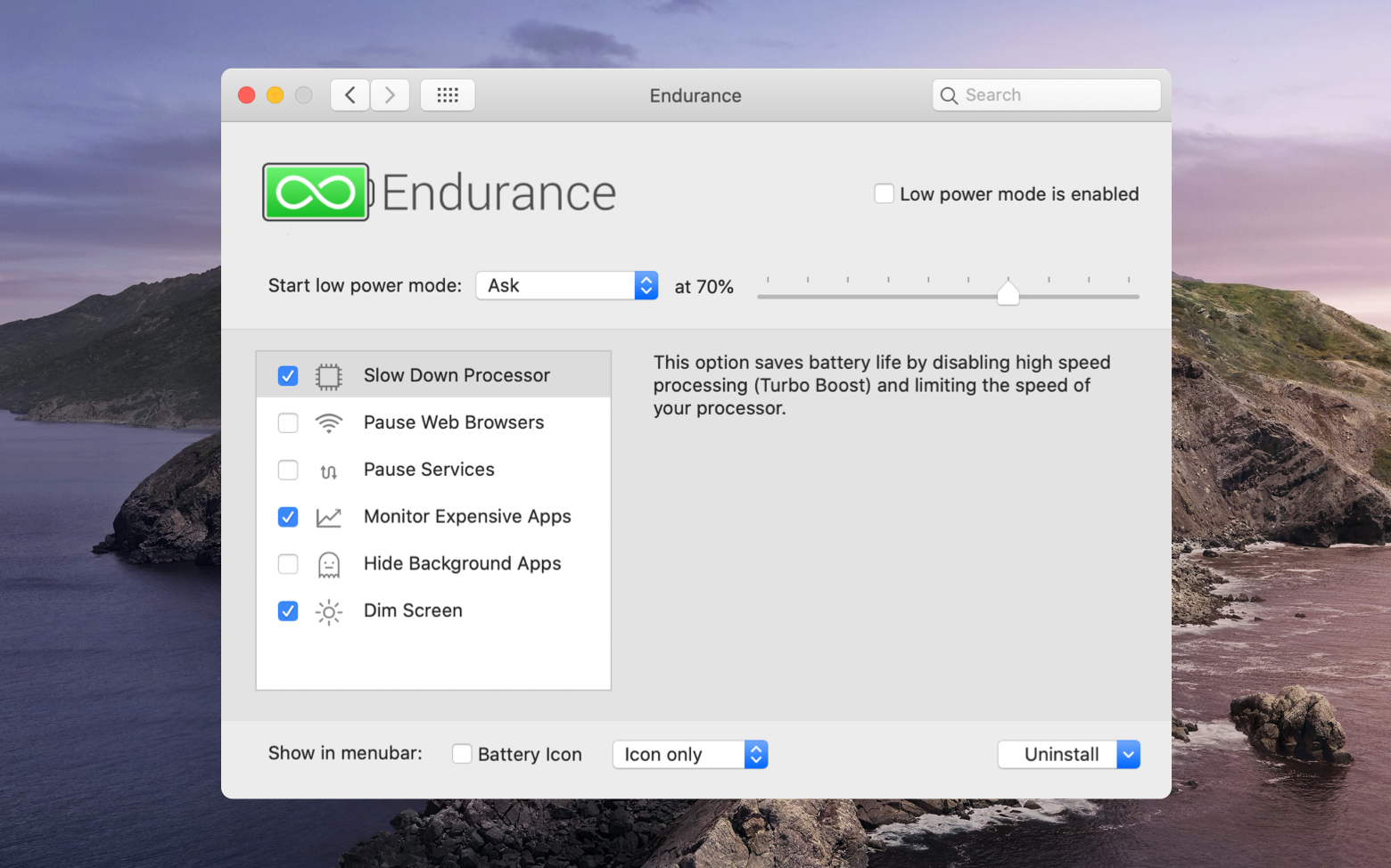Expand the Uninstall dropdown arrow

1128,755
